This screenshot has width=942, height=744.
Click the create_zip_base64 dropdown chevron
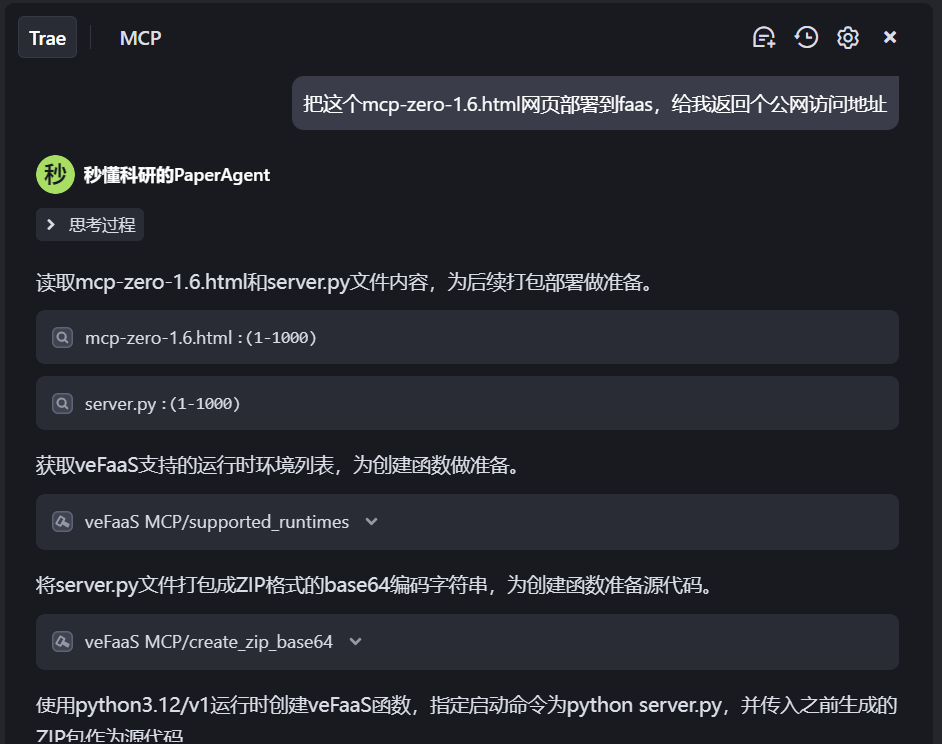pyautogui.click(x=355, y=642)
